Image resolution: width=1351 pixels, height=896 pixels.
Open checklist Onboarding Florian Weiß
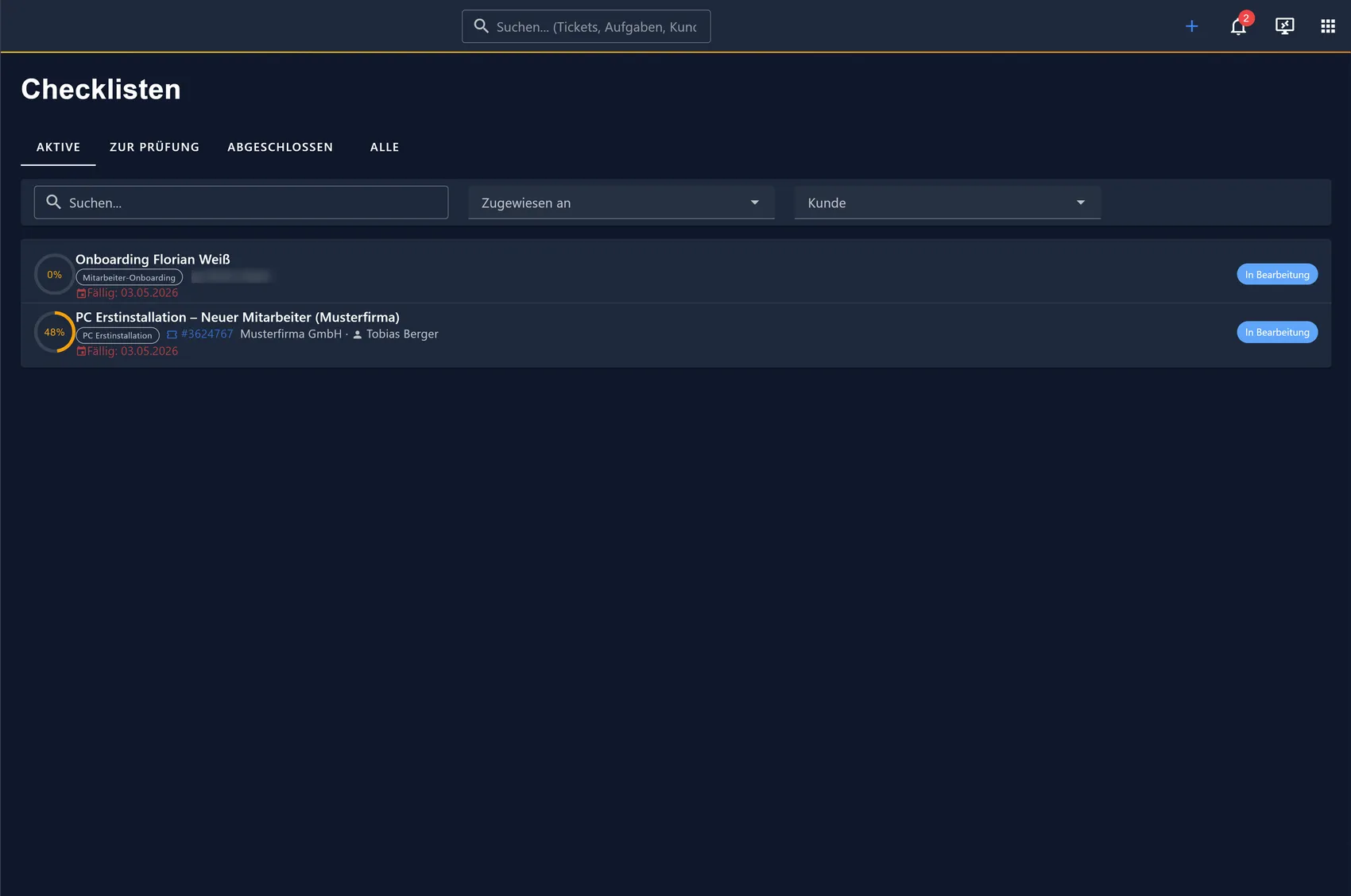(x=153, y=259)
